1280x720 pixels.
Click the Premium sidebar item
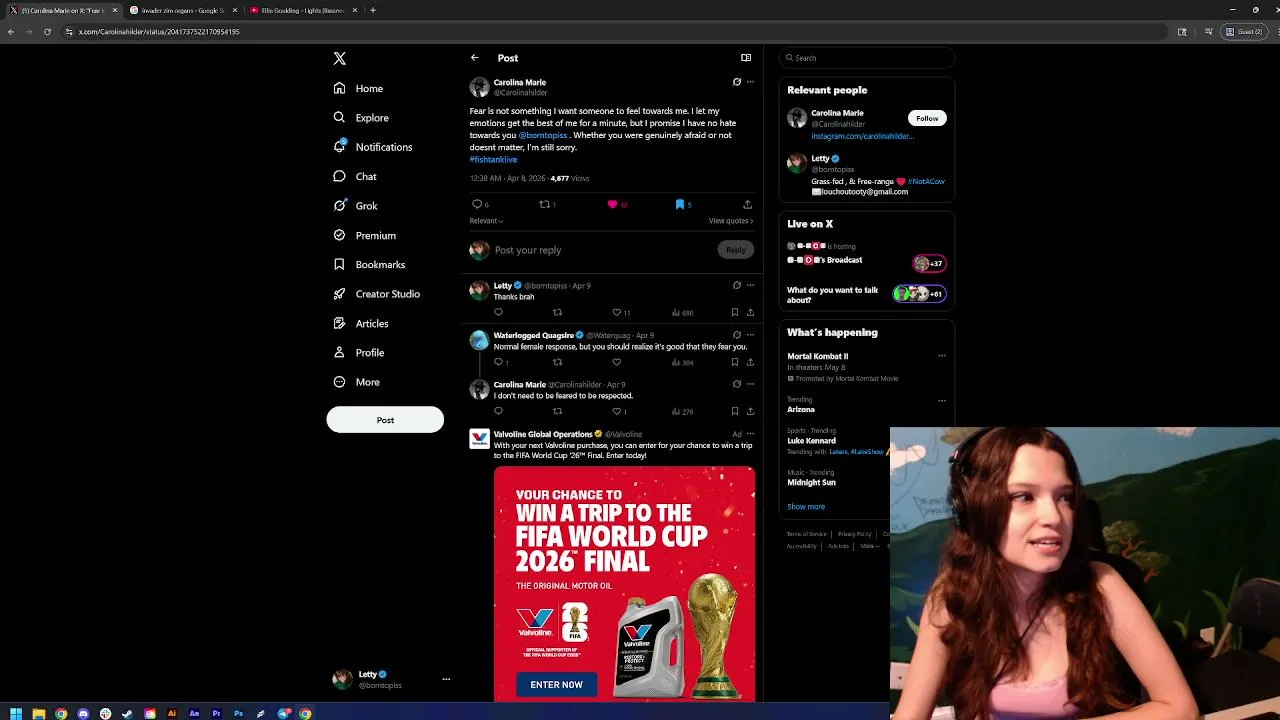tap(365, 235)
